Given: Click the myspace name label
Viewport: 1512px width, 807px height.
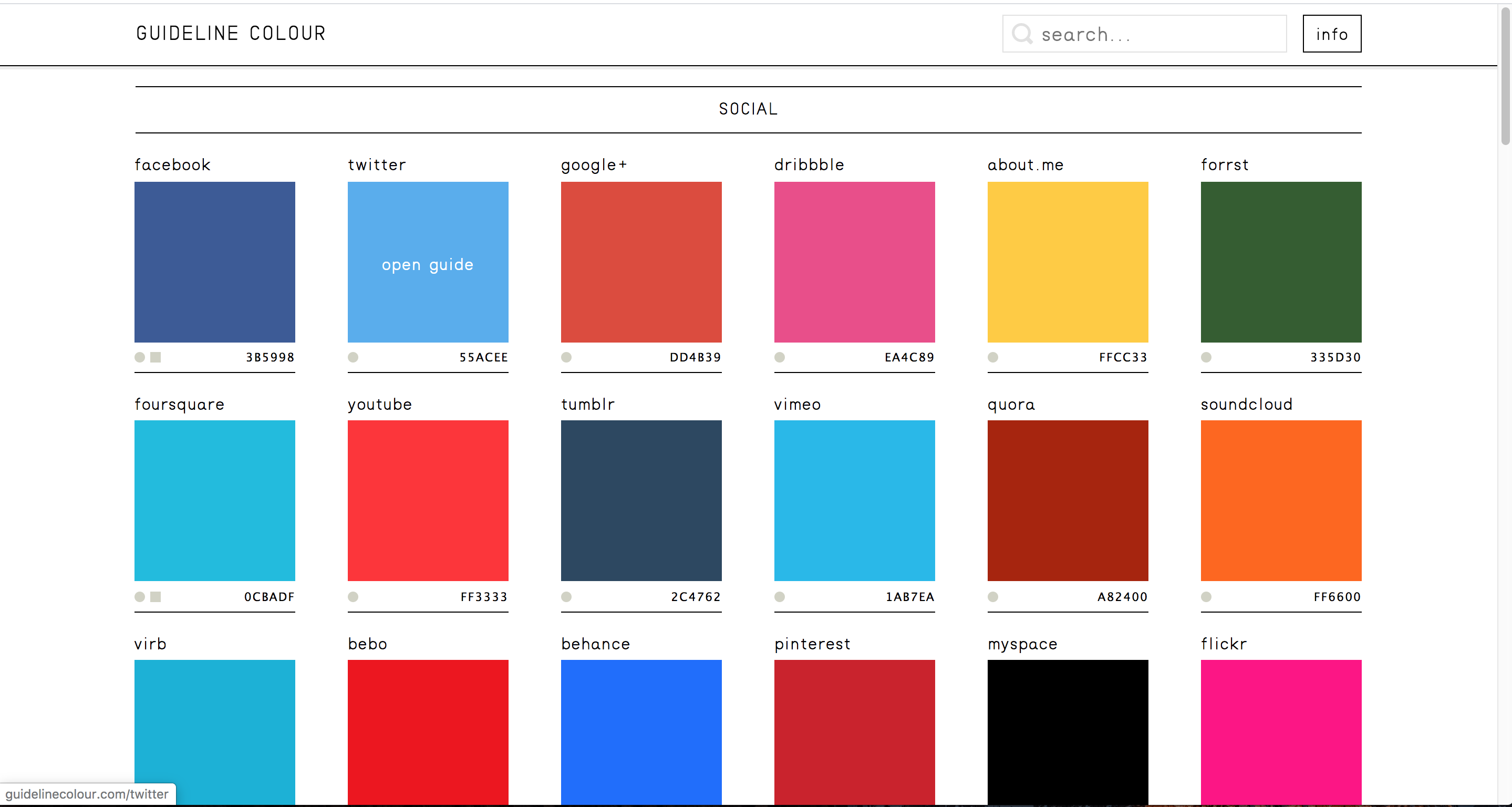Looking at the screenshot, I should 1022,645.
